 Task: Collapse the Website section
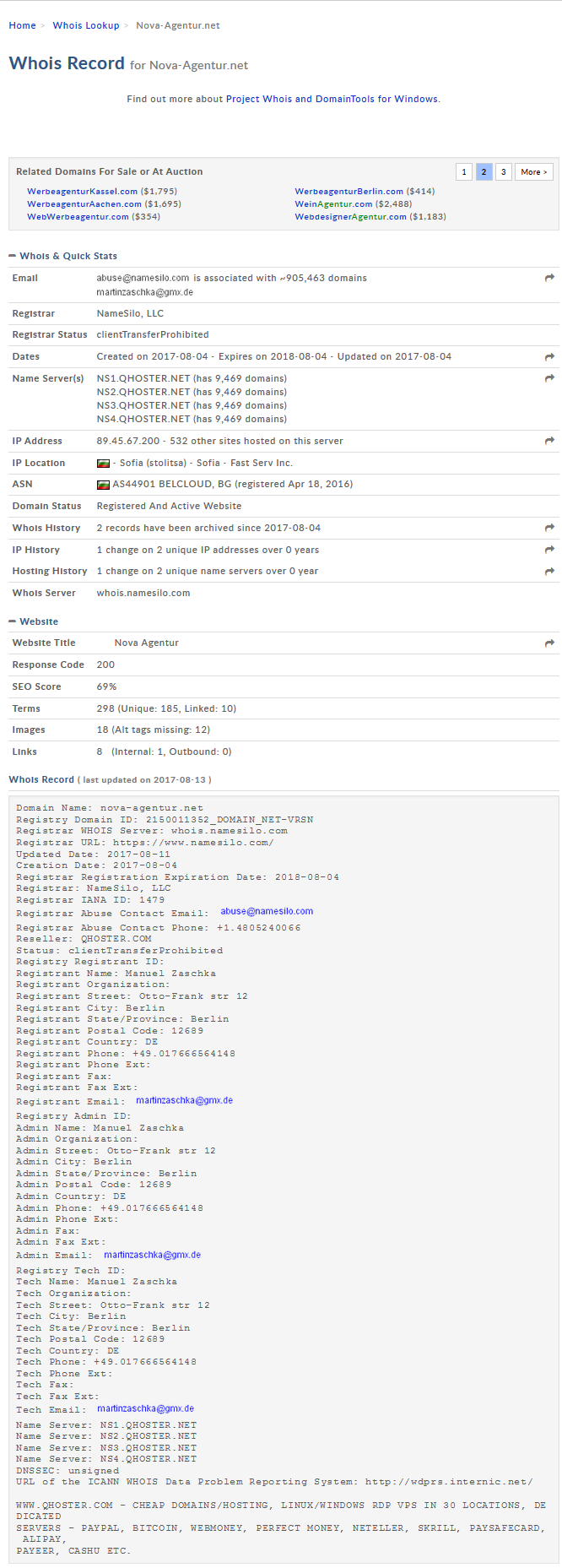(x=13, y=621)
